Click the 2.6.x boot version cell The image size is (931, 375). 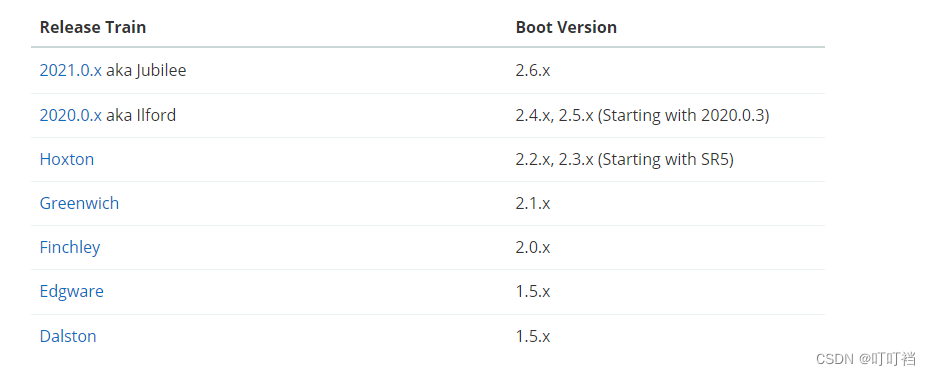pyautogui.click(x=533, y=71)
